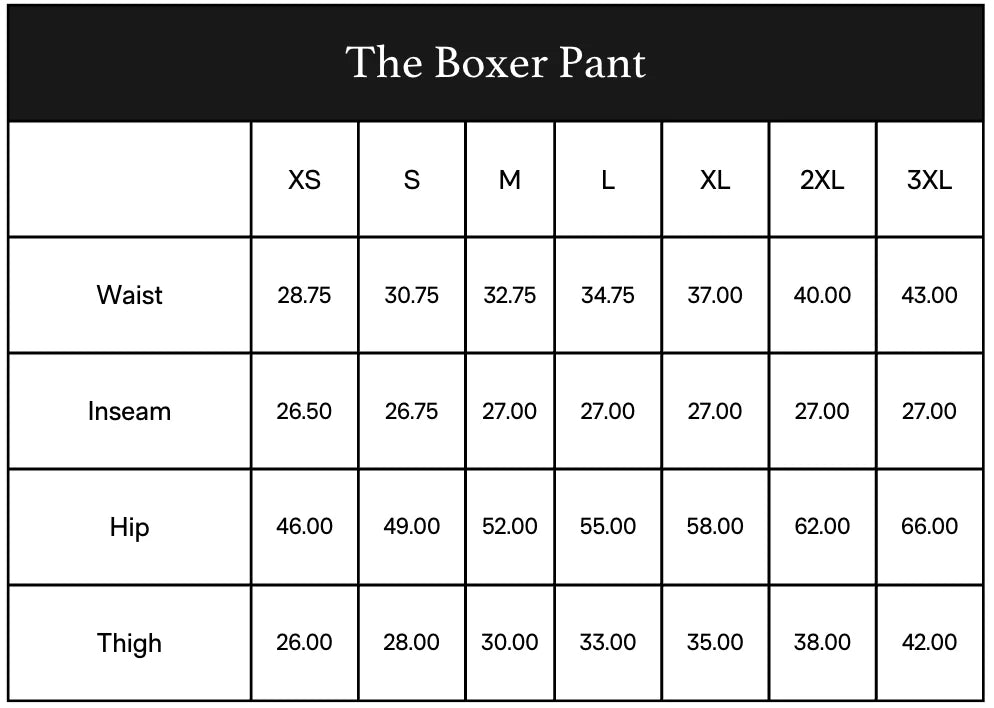Viewport: 994px width, 708px height.
Task: Choose the L size column header
Action: coord(607,180)
